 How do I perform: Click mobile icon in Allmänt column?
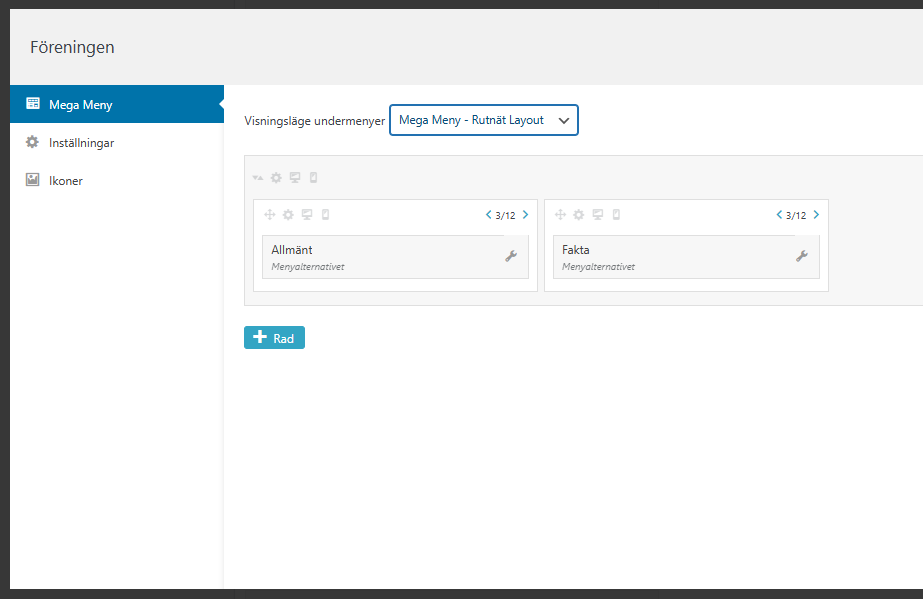tap(325, 214)
